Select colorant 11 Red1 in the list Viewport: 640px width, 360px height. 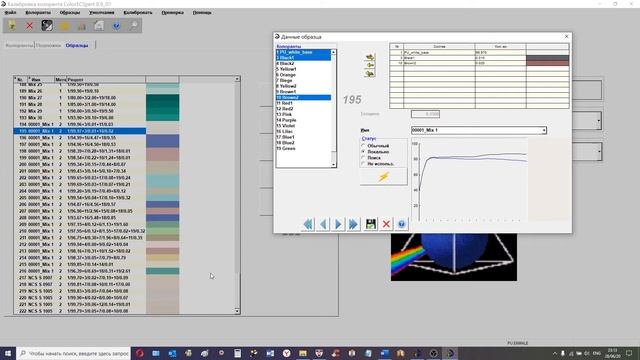click(x=303, y=103)
